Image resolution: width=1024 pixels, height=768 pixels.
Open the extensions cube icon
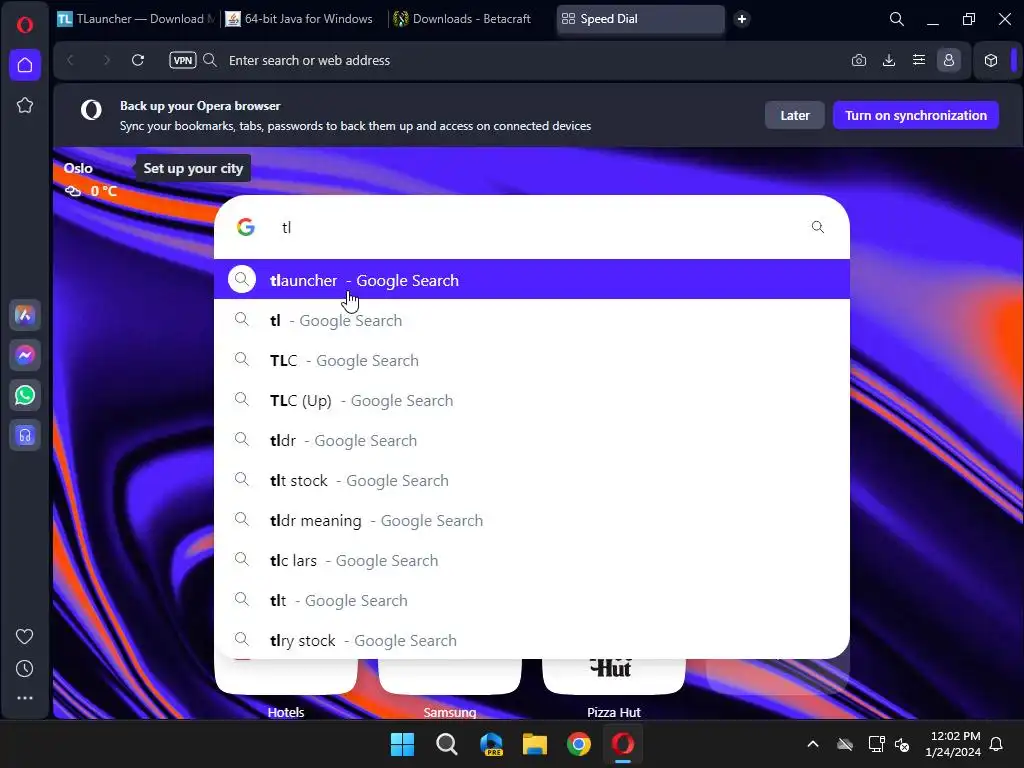[991, 60]
